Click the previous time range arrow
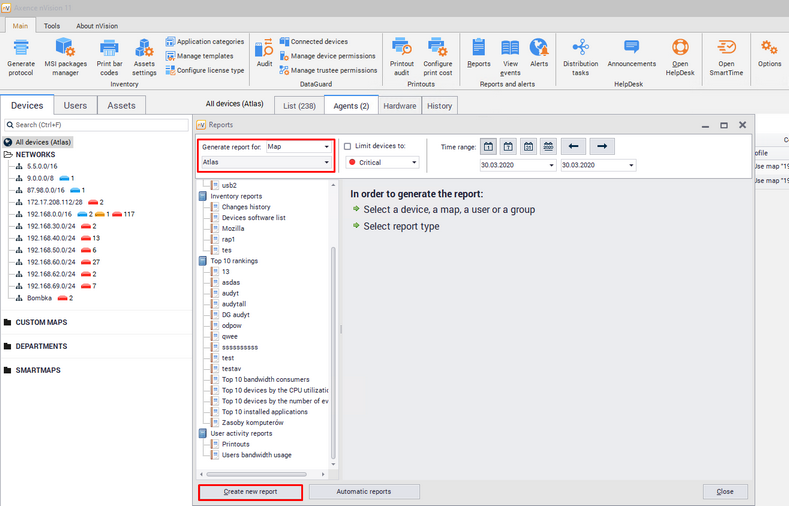This screenshot has height=506, width=789. tap(572, 146)
